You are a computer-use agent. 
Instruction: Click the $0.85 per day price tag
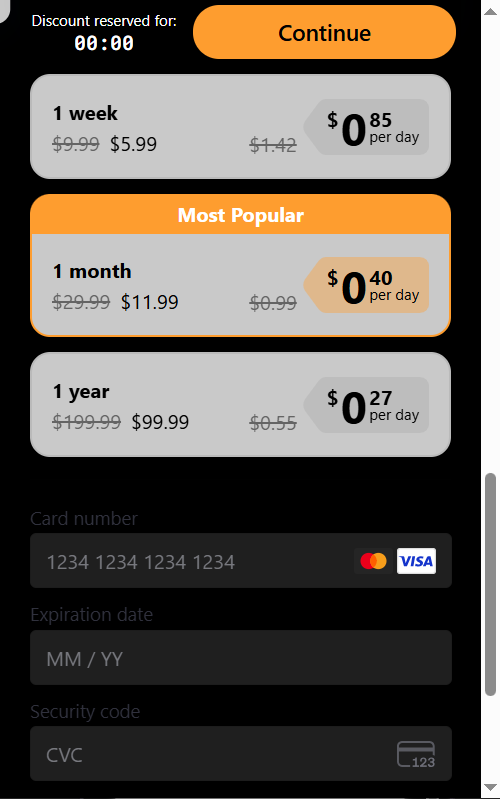tap(366, 127)
